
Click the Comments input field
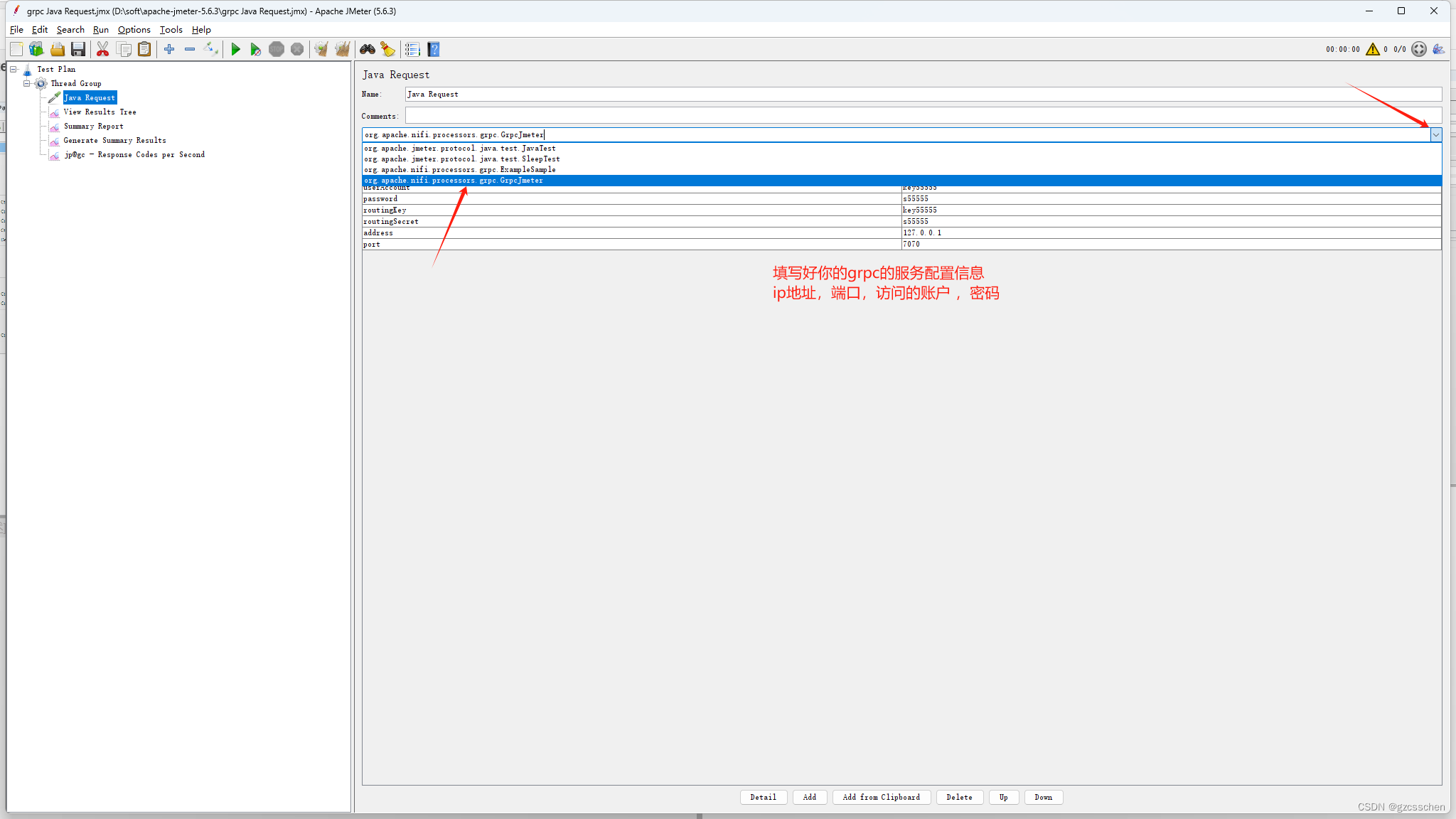(923, 116)
